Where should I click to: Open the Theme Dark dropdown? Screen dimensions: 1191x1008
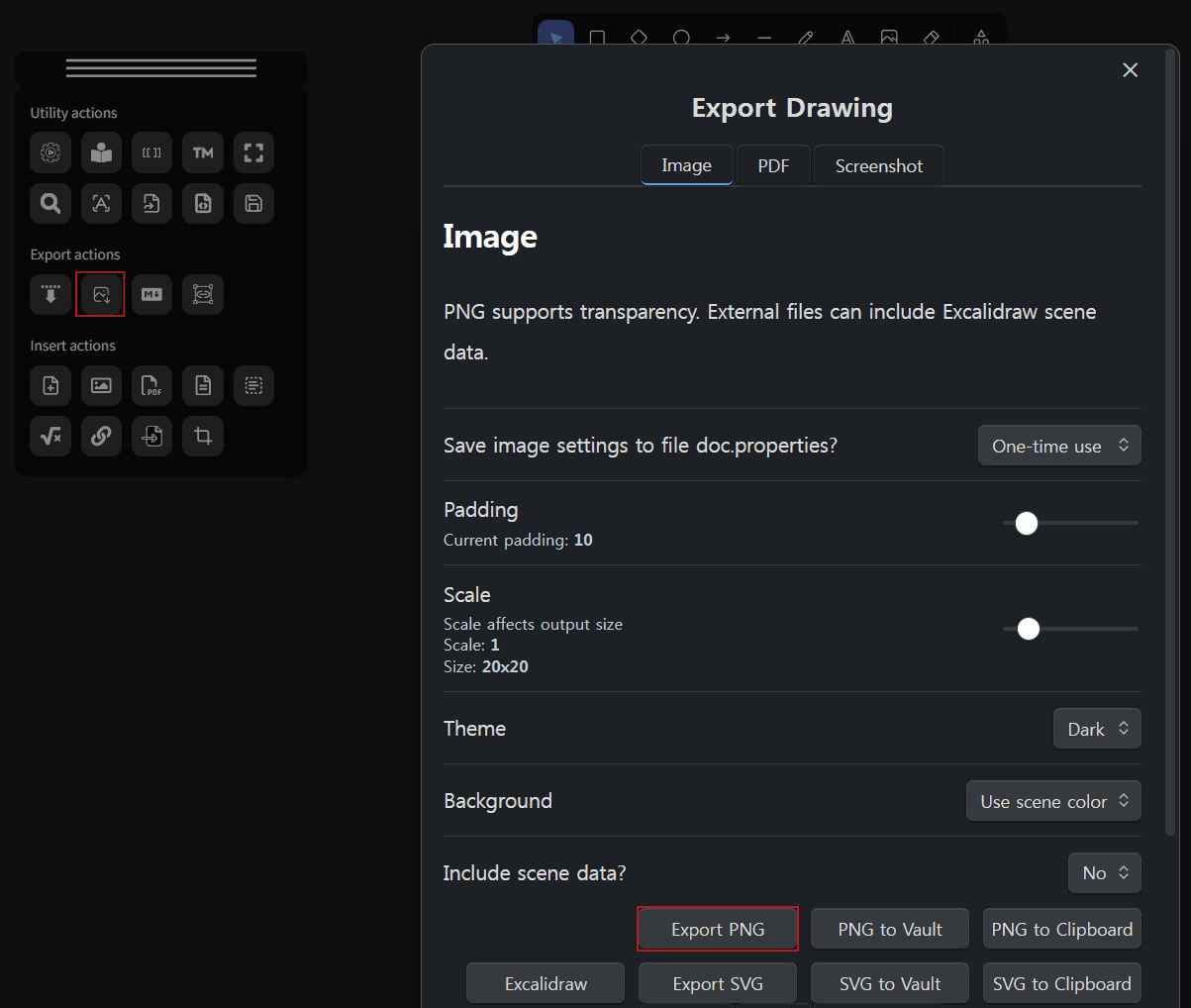point(1097,729)
